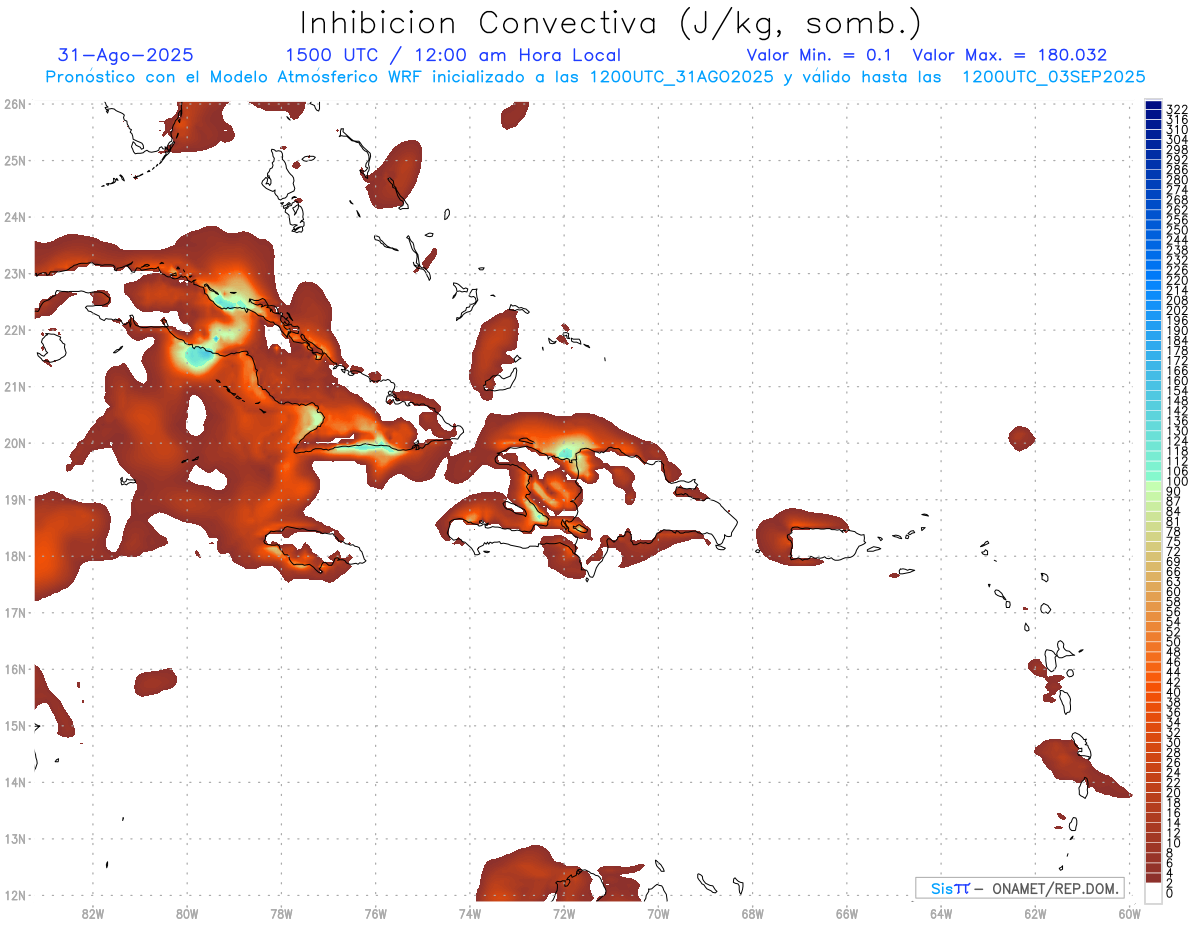Click the "60W" longitude label
The image size is (1200, 927).
[1130, 912]
